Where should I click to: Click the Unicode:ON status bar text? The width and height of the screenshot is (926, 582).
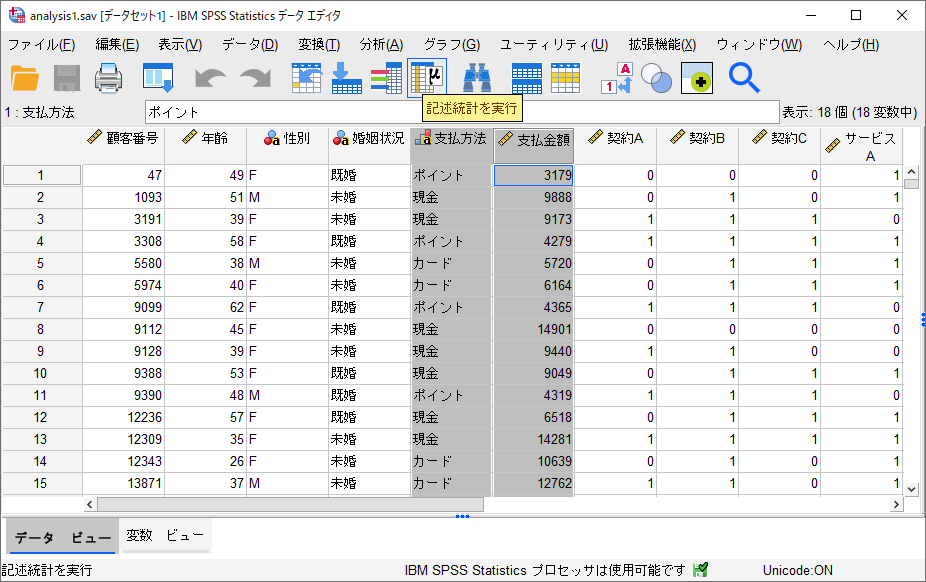click(x=798, y=570)
